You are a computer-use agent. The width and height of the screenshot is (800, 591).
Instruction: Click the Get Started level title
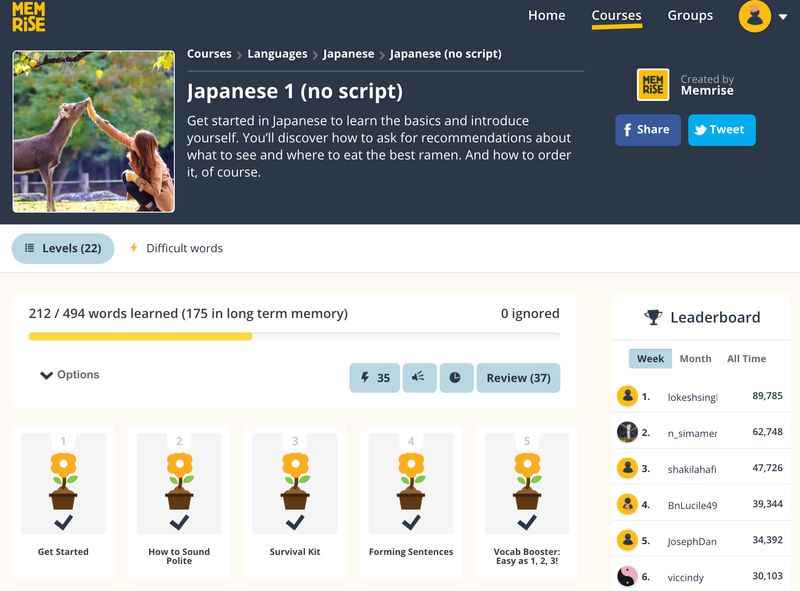tap(63, 552)
